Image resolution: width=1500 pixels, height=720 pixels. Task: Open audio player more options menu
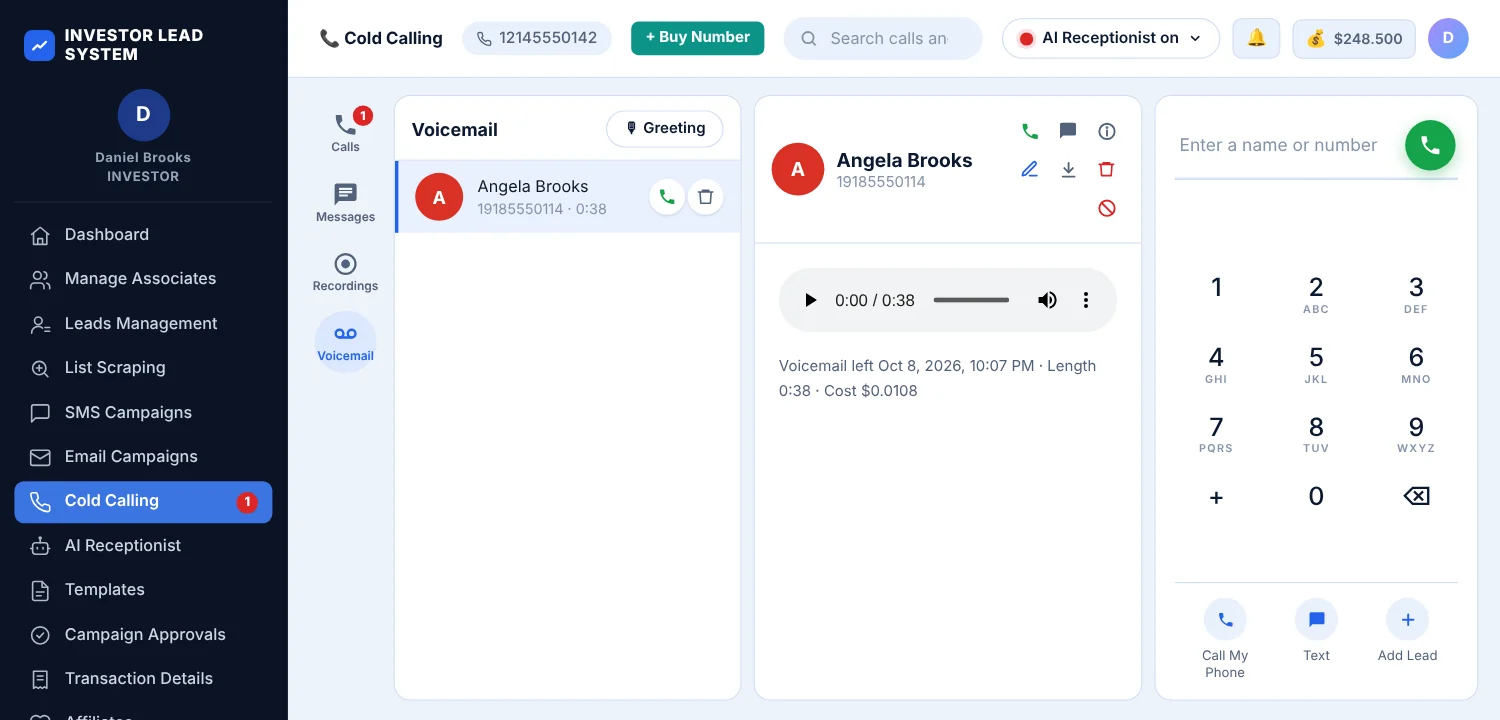point(1086,300)
